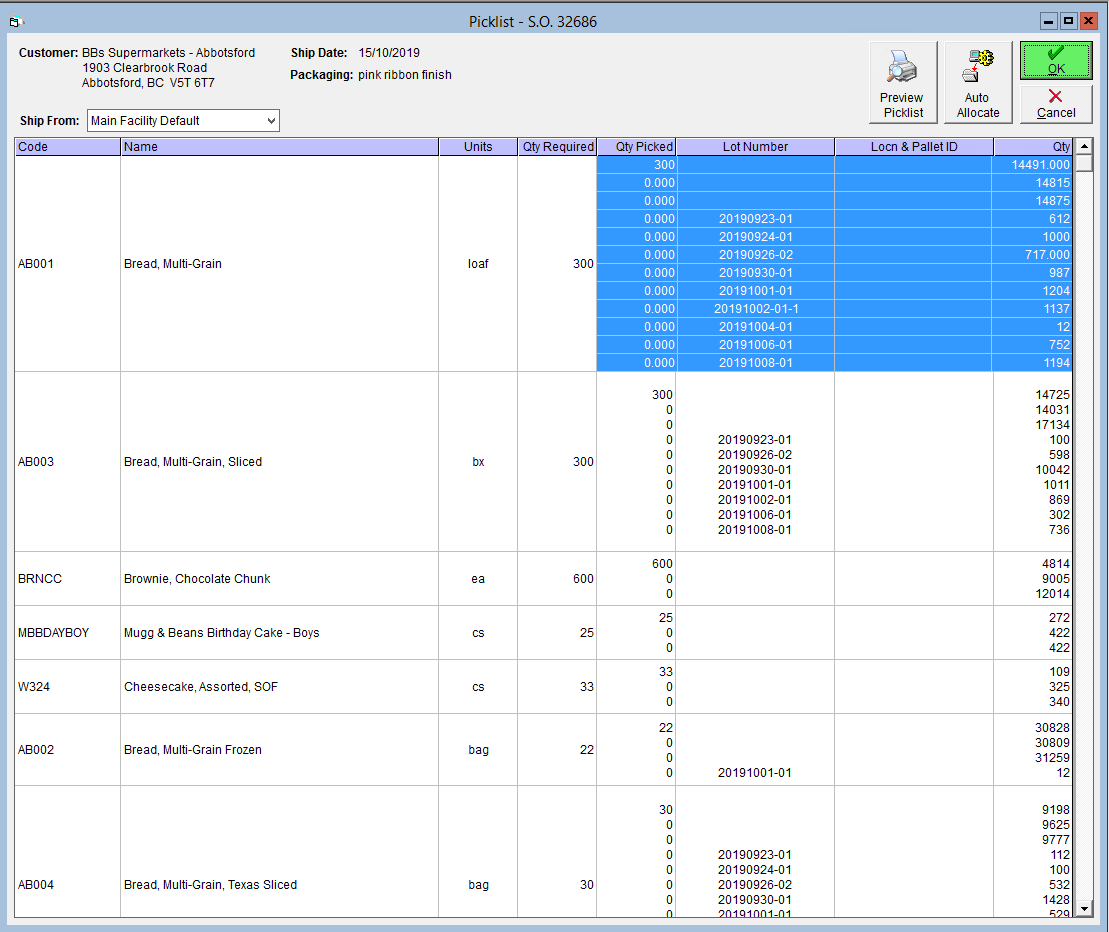Click the Units column header
Image resolution: width=1109 pixels, height=932 pixels.
click(478, 146)
